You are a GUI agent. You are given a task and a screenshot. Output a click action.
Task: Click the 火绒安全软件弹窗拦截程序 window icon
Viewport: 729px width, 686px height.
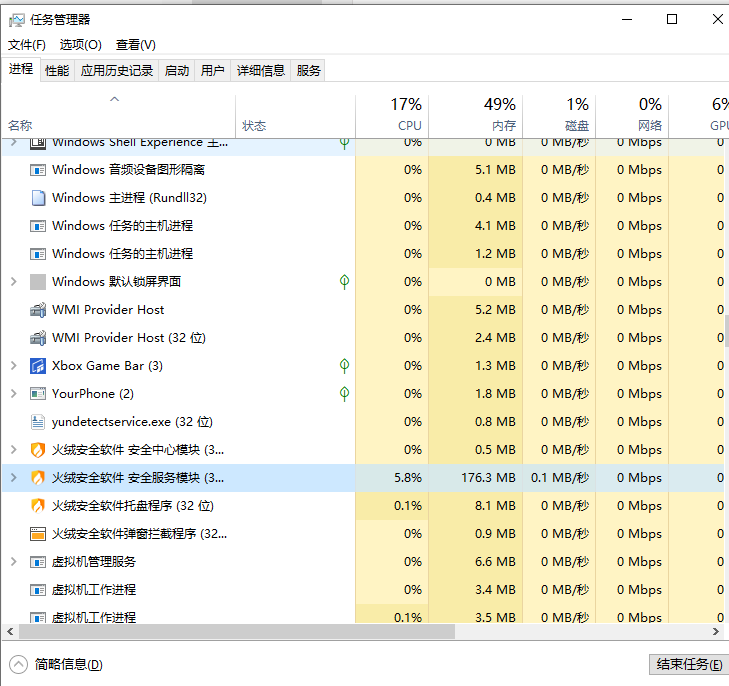(38, 534)
